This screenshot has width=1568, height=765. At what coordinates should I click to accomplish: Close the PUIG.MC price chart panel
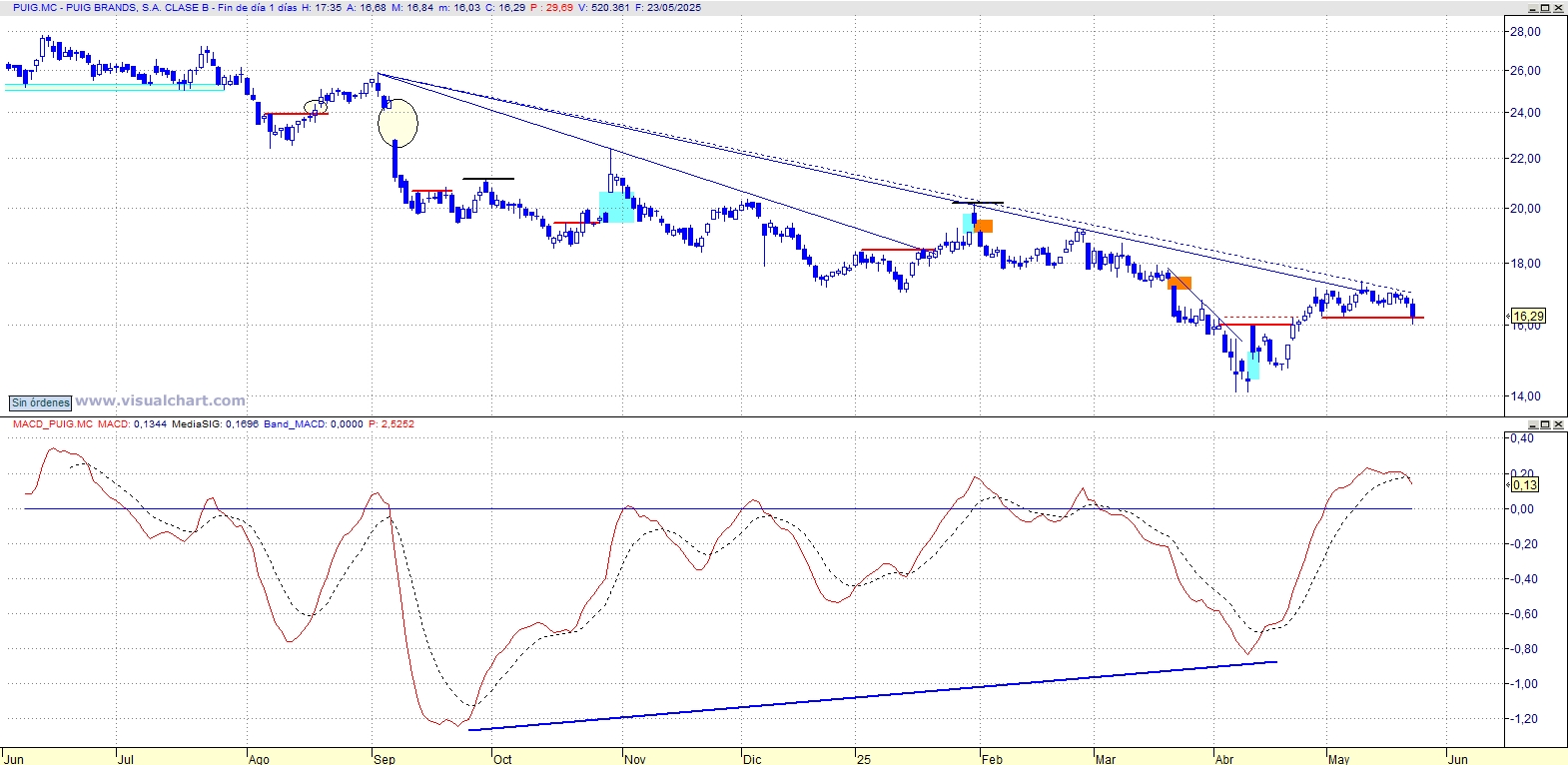tap(1559, 8)
